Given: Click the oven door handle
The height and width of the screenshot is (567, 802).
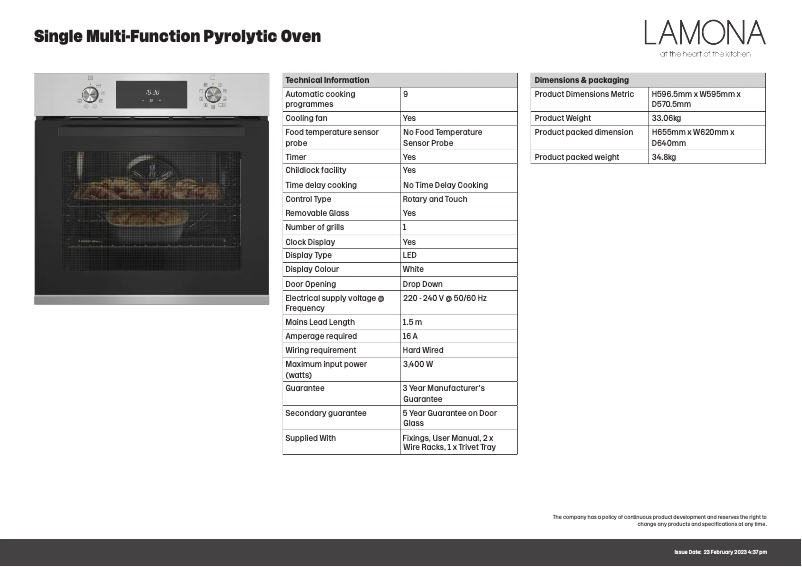Looking at the screenshot, I should (151, 131).
